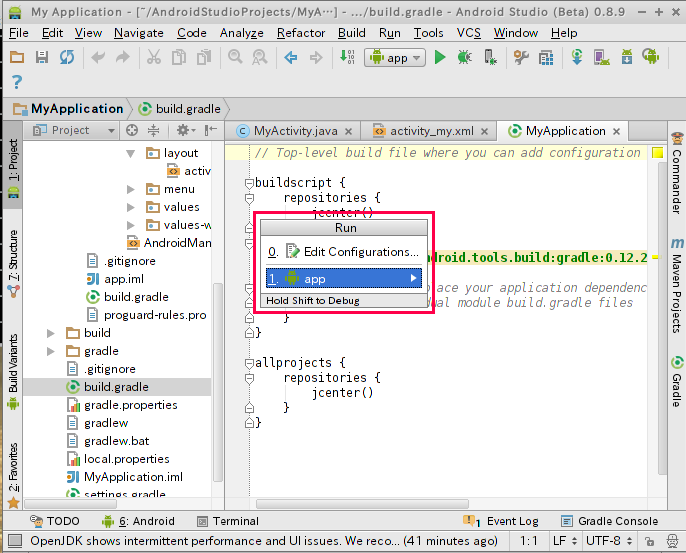Screen dimensions: 686x553
Task: Select app in the Run popup
Action: click(344, 279)
